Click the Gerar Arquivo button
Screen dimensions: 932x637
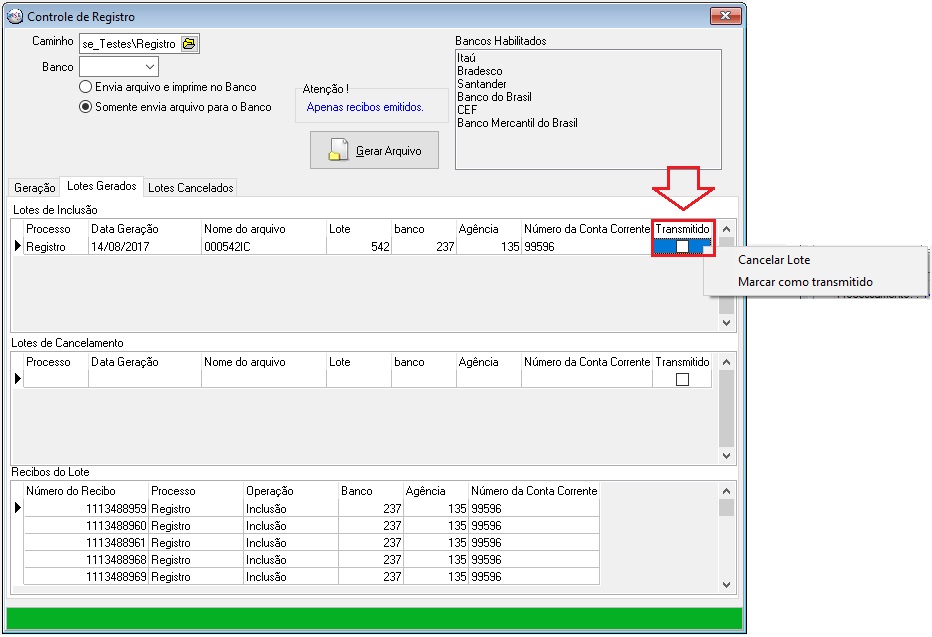[x=374, y=151]
